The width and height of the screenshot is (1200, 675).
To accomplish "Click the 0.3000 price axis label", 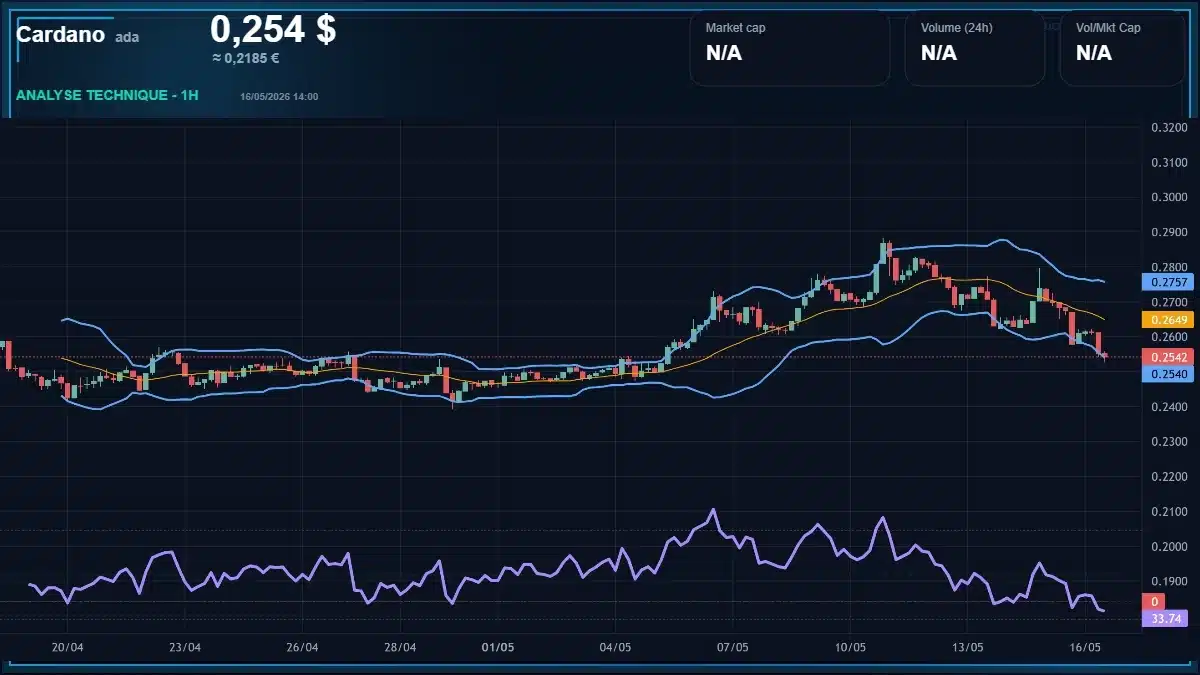I will (x=1169, y=197).
